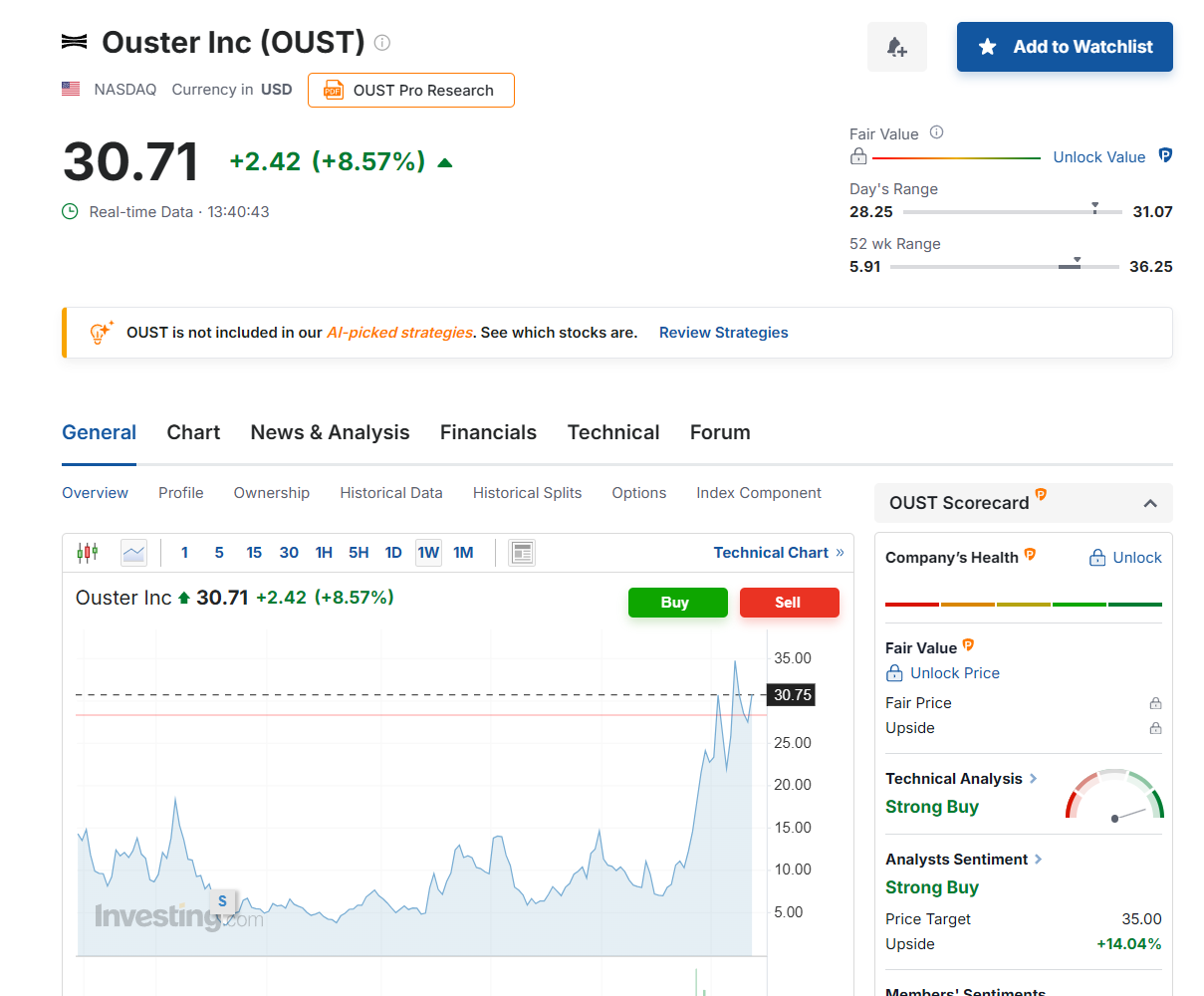The height and width of the screenshot is (996, 1204).
Task: Click the red Sell button
Action: point(790,603)
